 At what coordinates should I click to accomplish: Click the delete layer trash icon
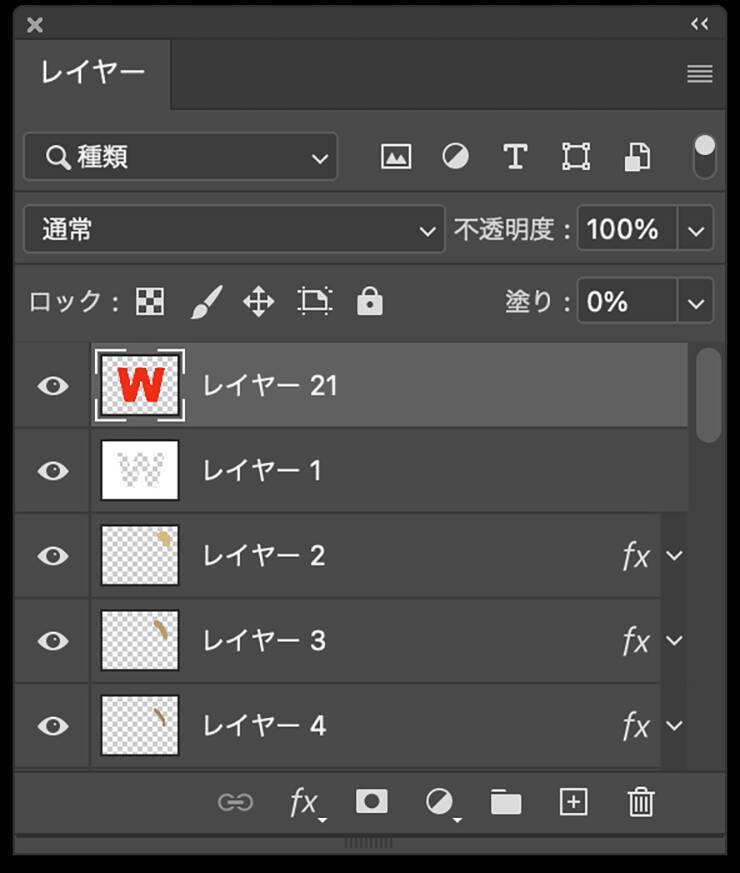click(x=640, y=802)
